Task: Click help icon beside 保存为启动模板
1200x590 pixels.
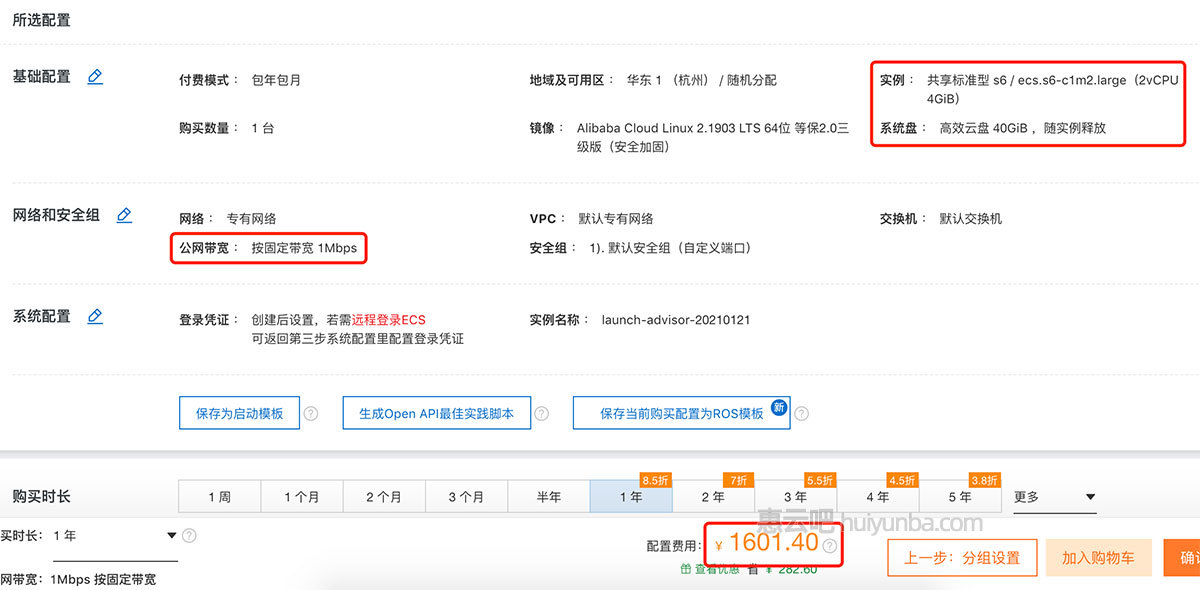Action: [311, 413]
